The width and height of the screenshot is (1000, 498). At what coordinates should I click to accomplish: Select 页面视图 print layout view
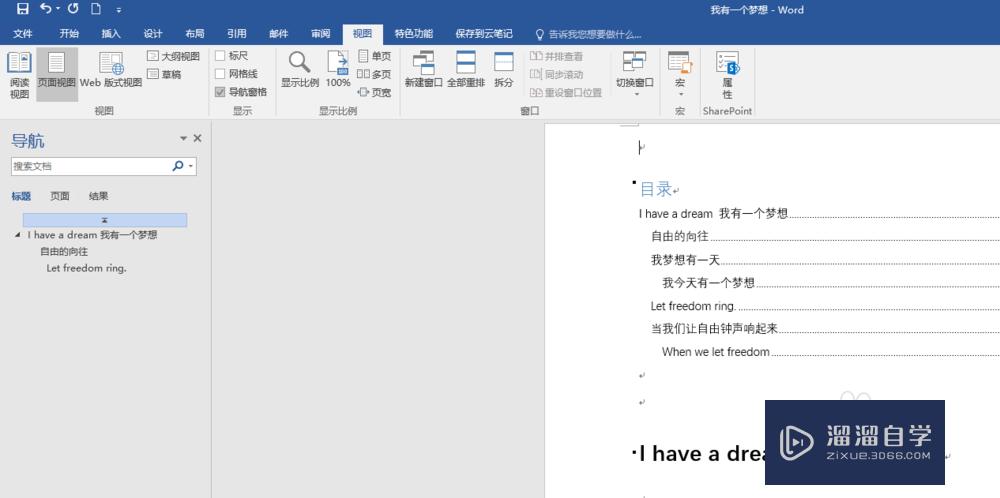click(x=57, y=75)
